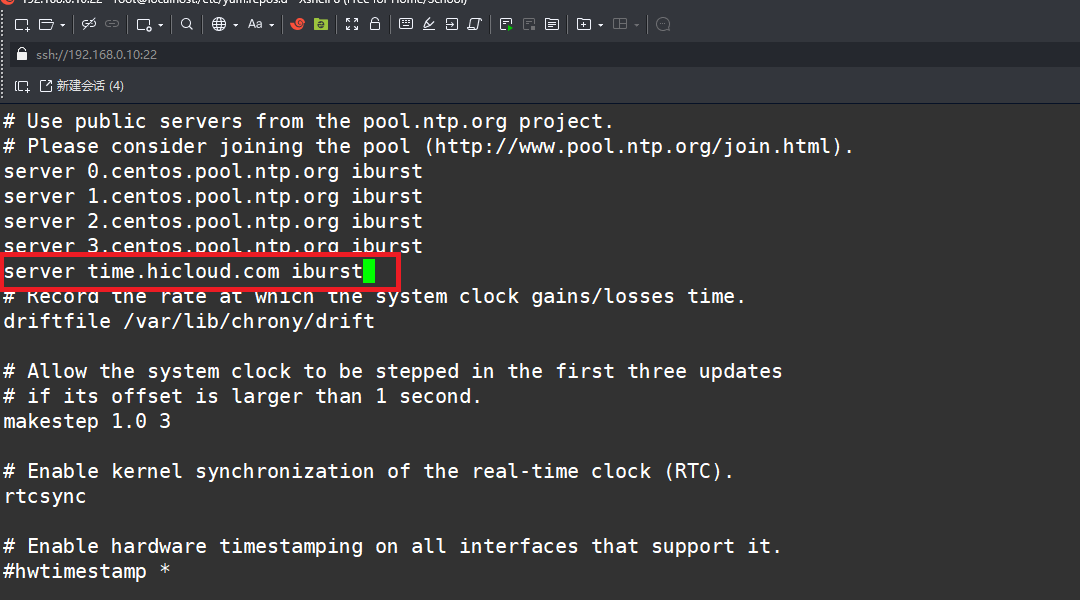1080x600 pixels.
Task: Expand the new tab dropdown arrow
Action: pyautogui.click(x=601, y=25)
